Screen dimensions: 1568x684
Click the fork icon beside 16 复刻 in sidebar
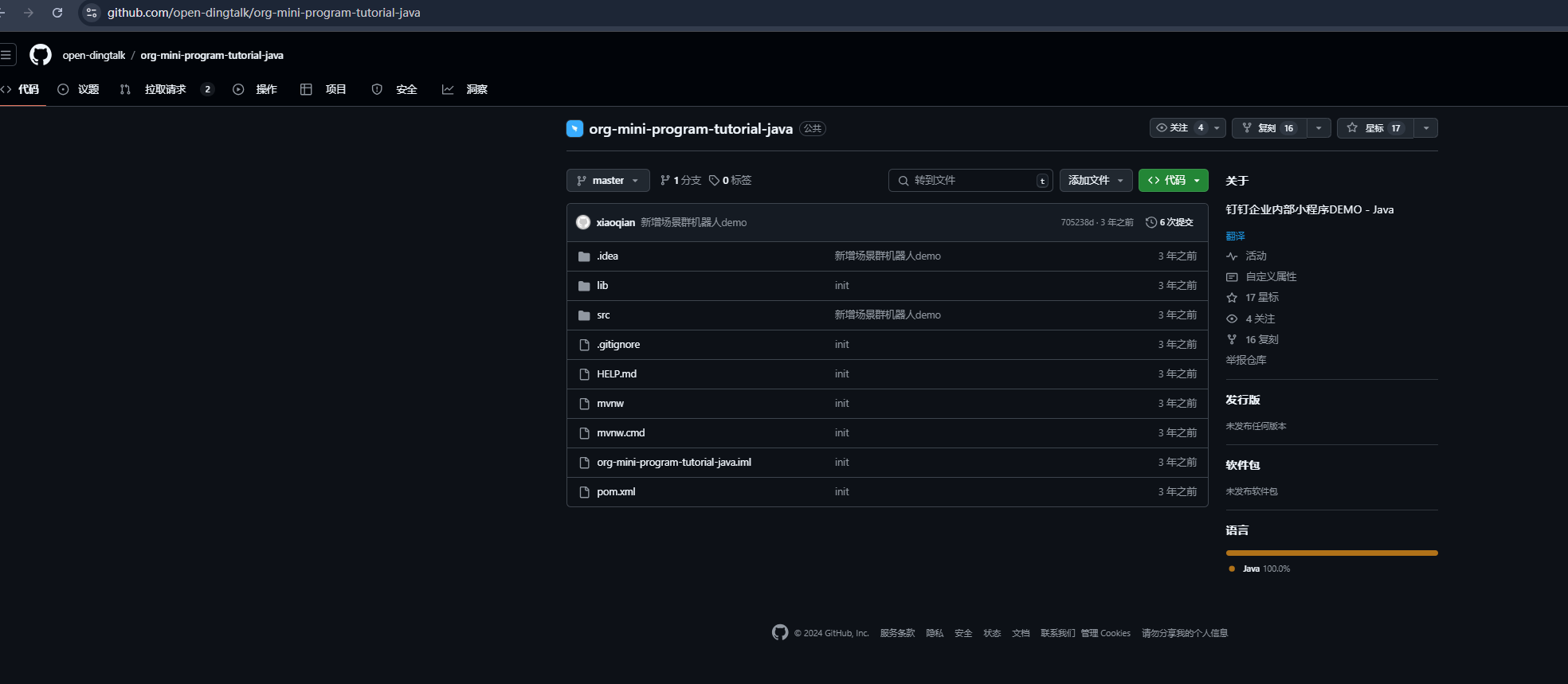point(1232,339)
